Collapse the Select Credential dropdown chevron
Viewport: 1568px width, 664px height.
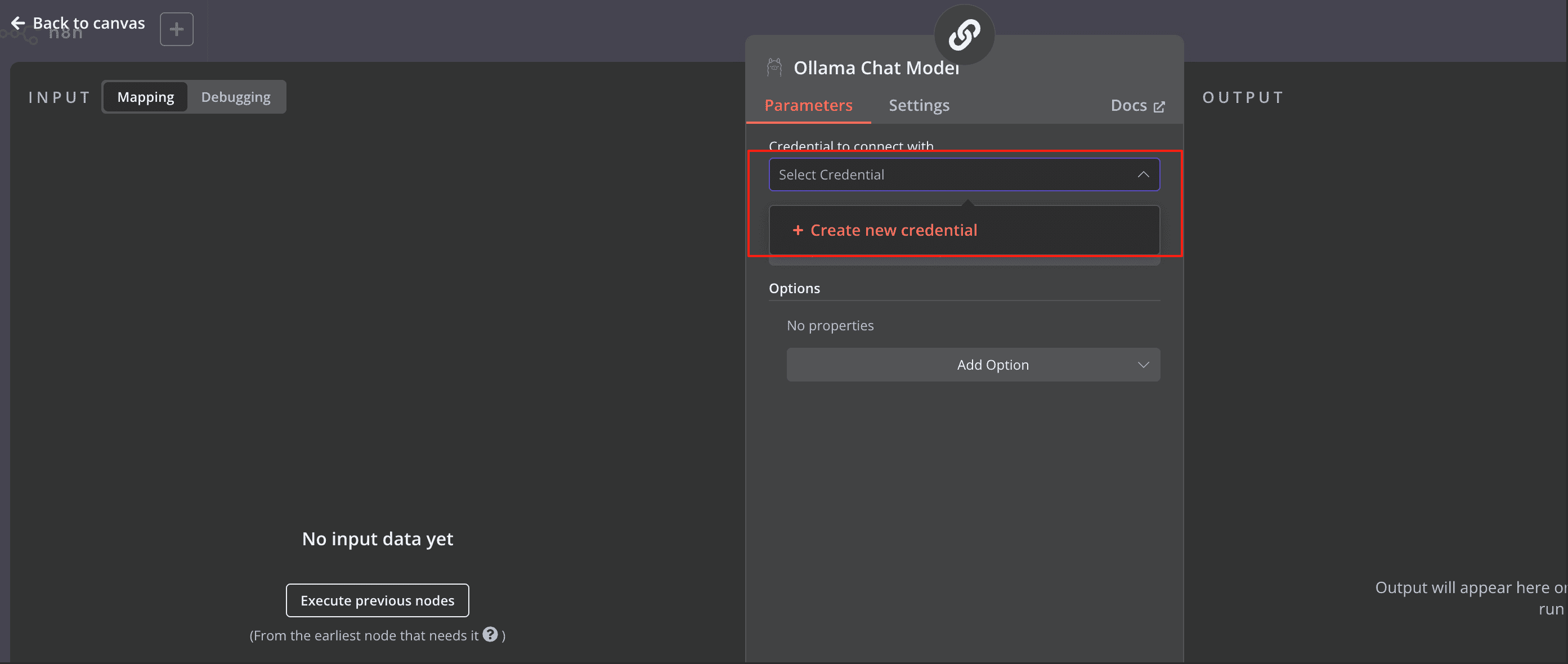pyautogui.click(x=1143, y=174)
